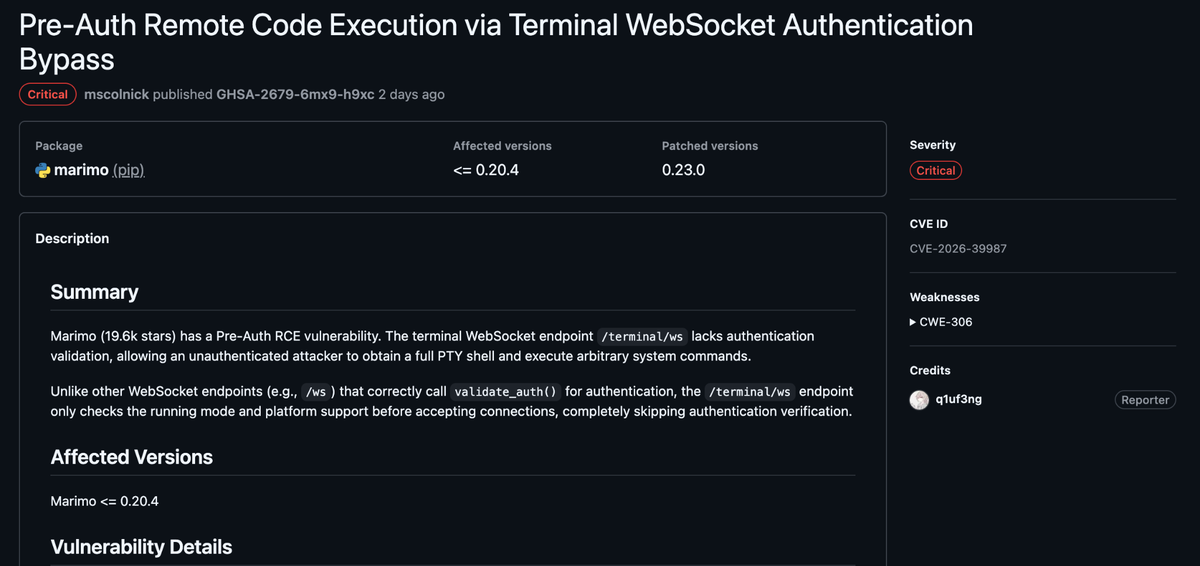Screen dimensions: 1200x566
Task: Open the q1uf3ng username link
Action: click(x=958, y=400)
